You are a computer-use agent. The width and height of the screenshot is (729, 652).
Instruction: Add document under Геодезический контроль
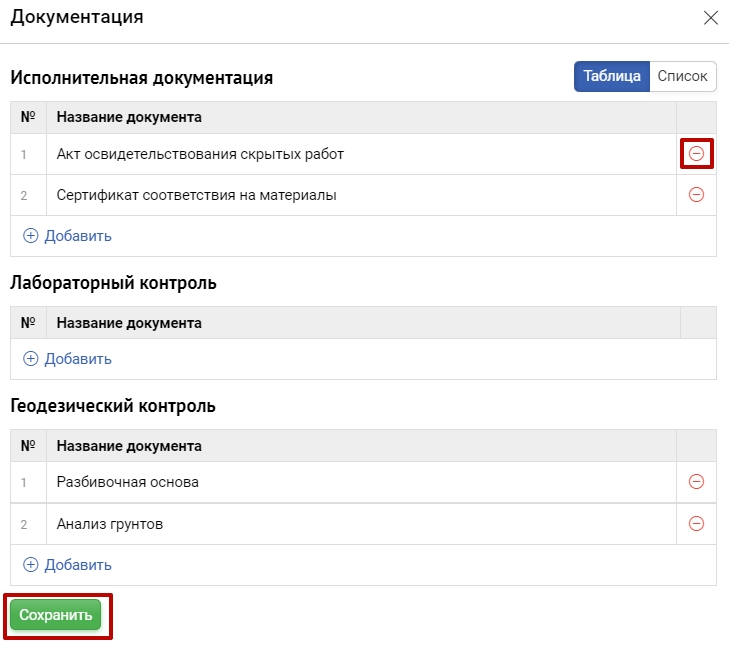[67, 565]
